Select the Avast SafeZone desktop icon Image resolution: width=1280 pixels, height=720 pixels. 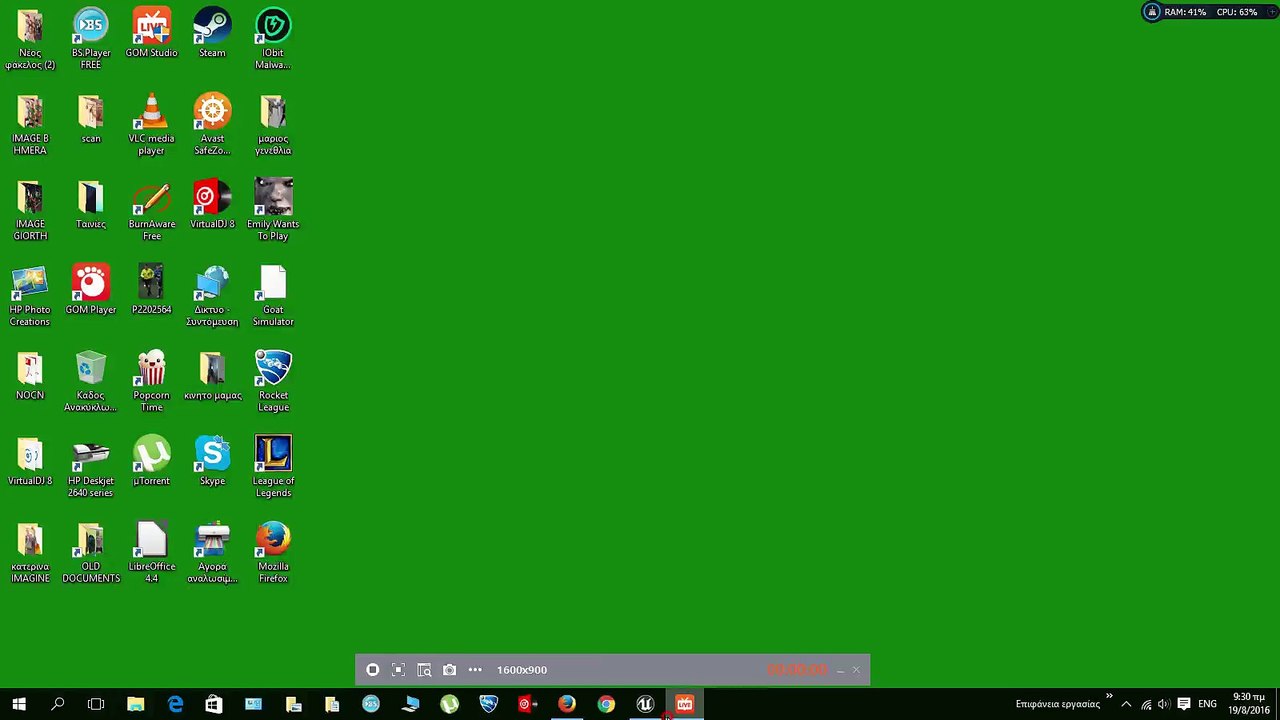212,125
